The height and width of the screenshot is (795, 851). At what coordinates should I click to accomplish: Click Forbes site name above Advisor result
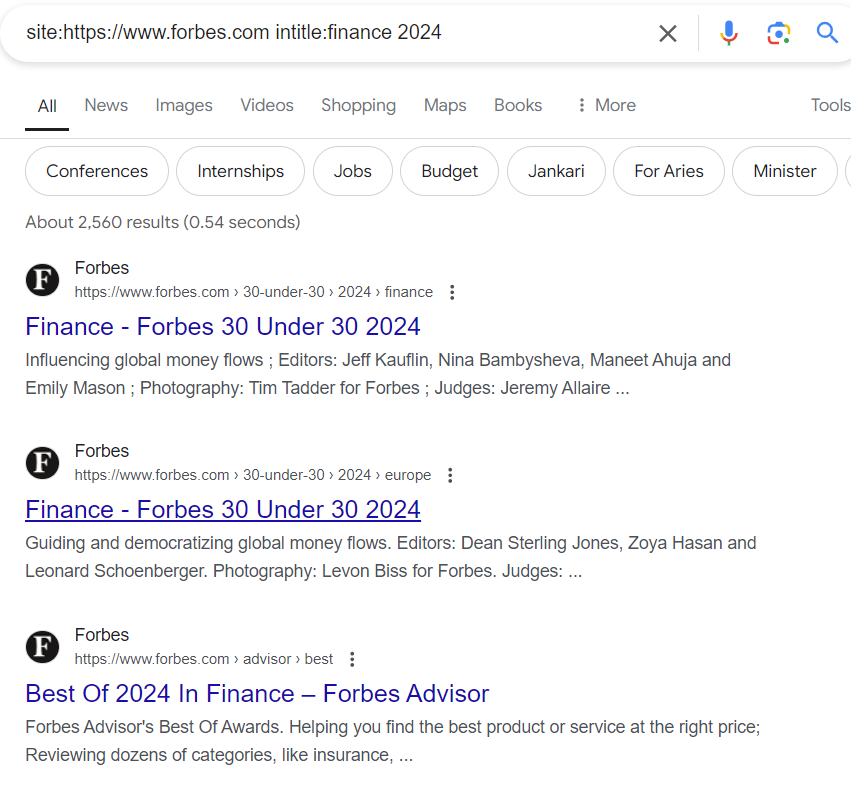coord(102,635)
